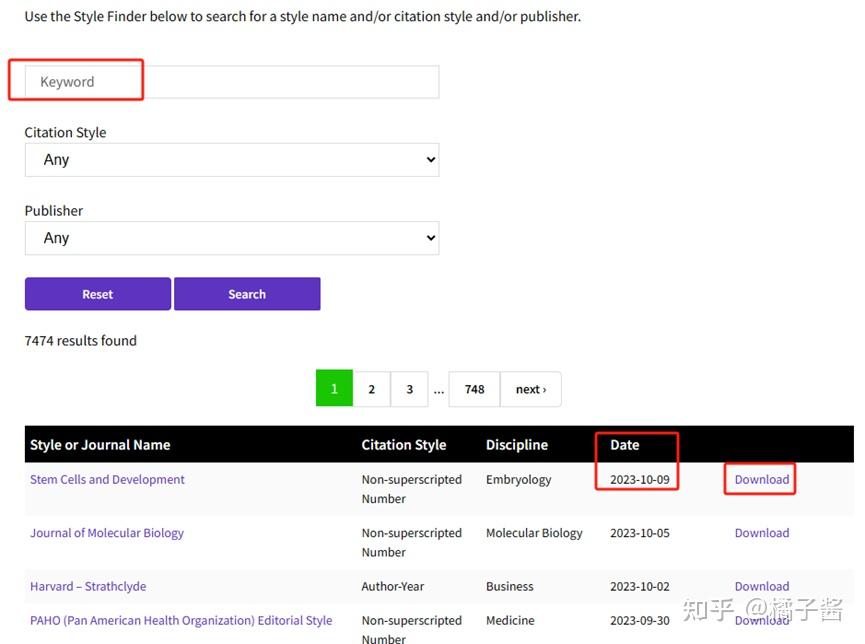
Task: Open the Publisher dropdown
Action: 232,238
